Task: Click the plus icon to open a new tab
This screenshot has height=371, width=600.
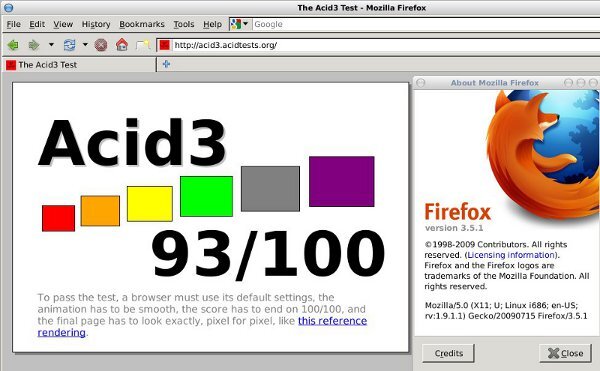Action: 166,64
